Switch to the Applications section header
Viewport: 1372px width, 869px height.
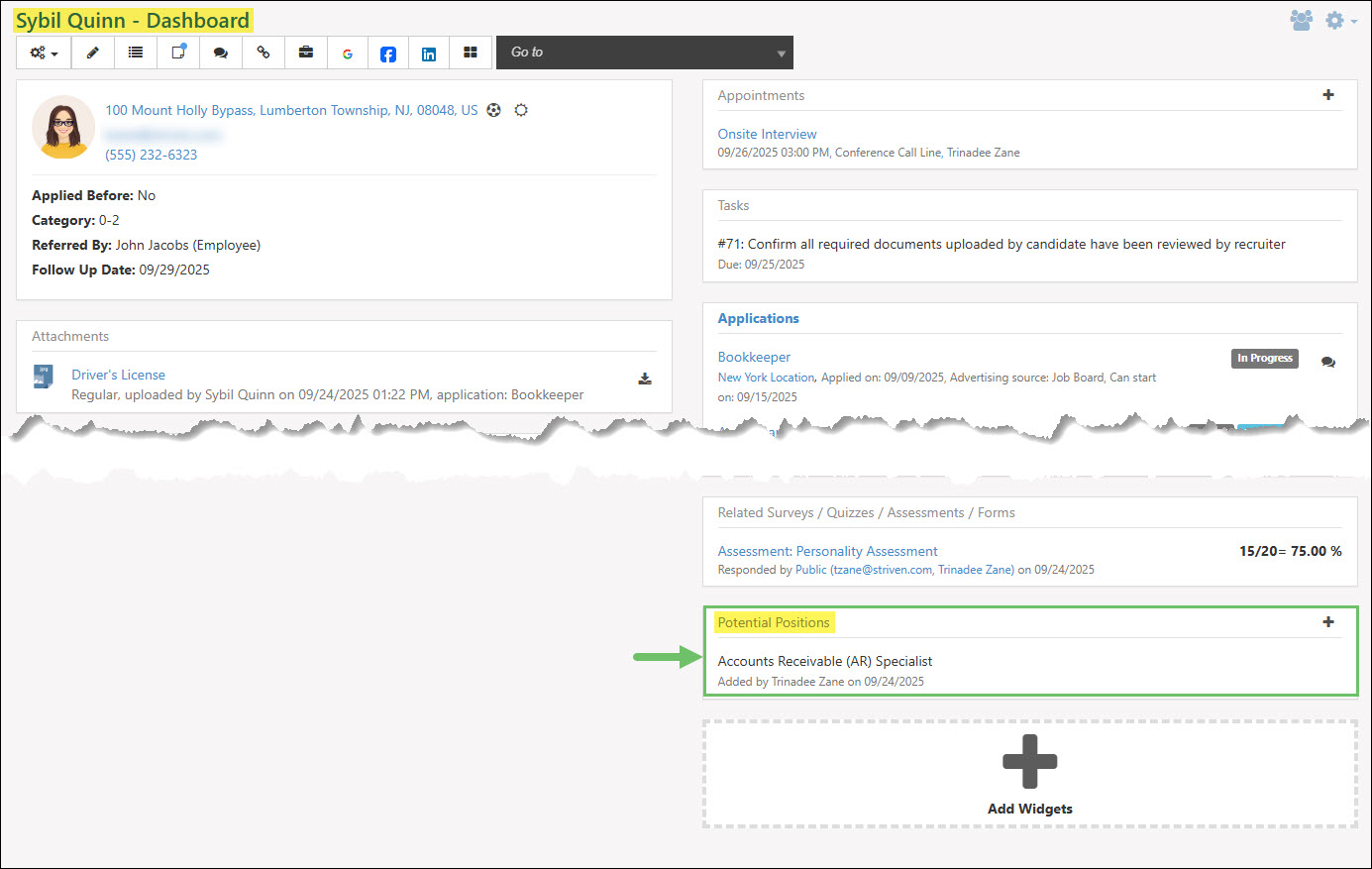coord(758,318)
